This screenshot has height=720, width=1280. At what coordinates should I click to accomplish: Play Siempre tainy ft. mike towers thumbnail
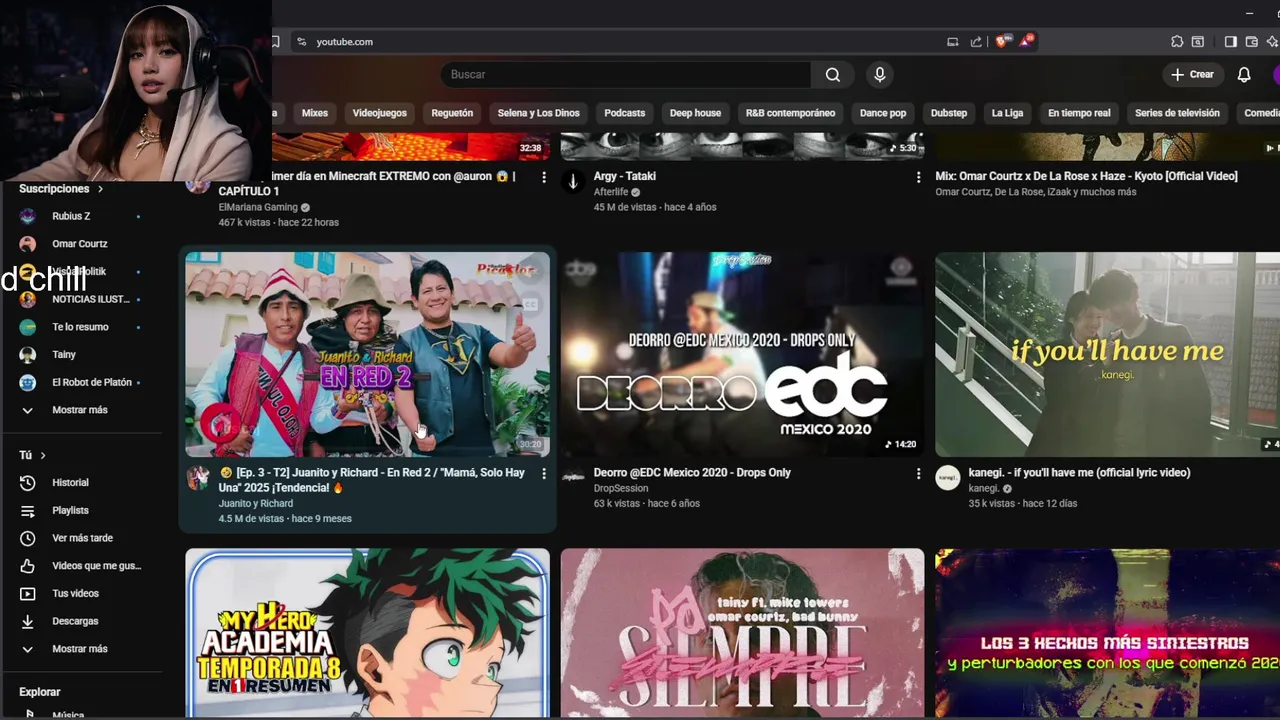coord(742,633)
